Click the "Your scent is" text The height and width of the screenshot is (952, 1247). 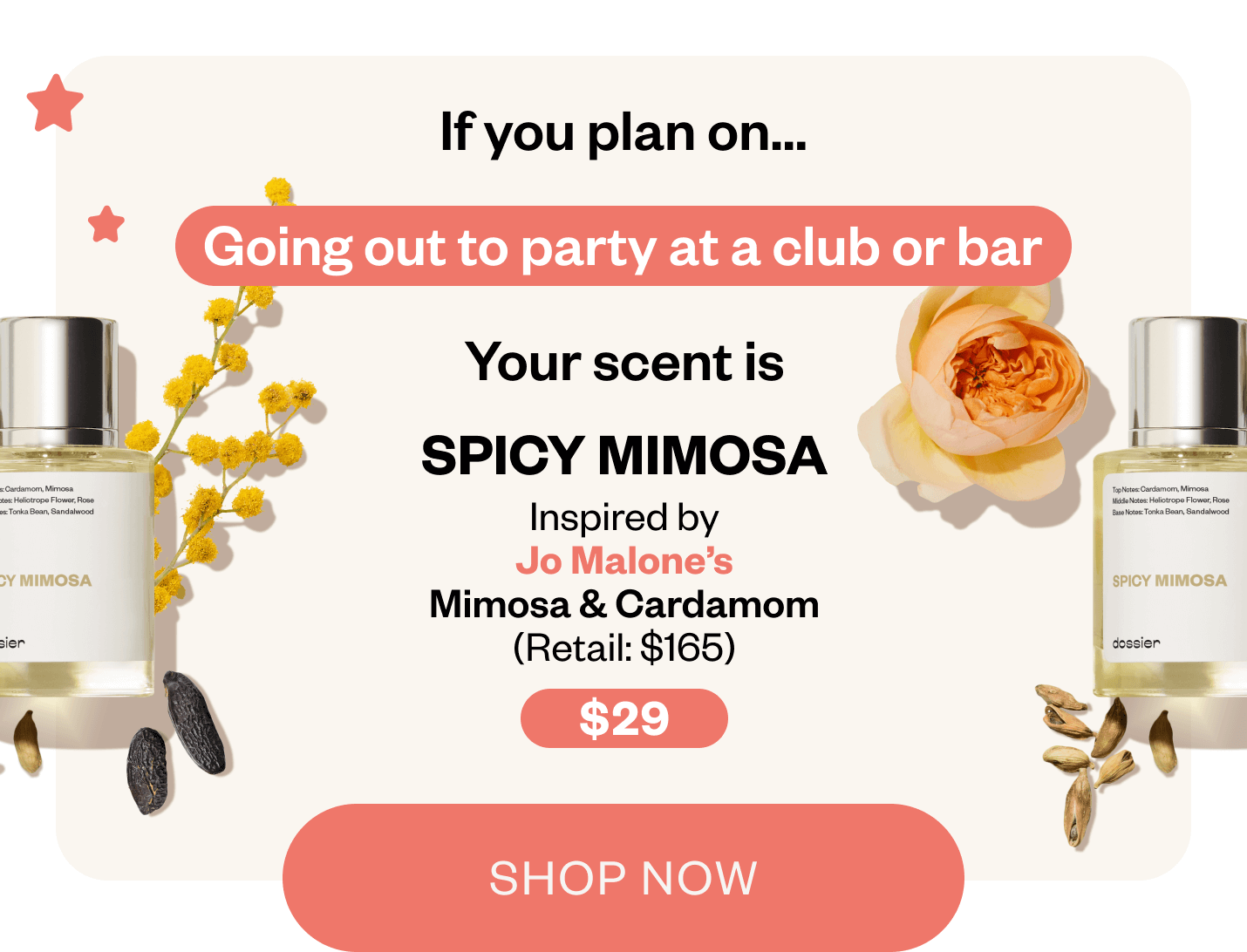point(624,362)
